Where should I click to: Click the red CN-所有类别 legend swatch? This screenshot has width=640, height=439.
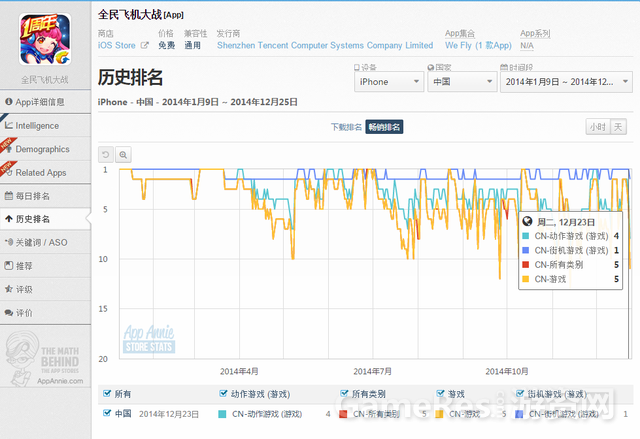click(343, 414)
